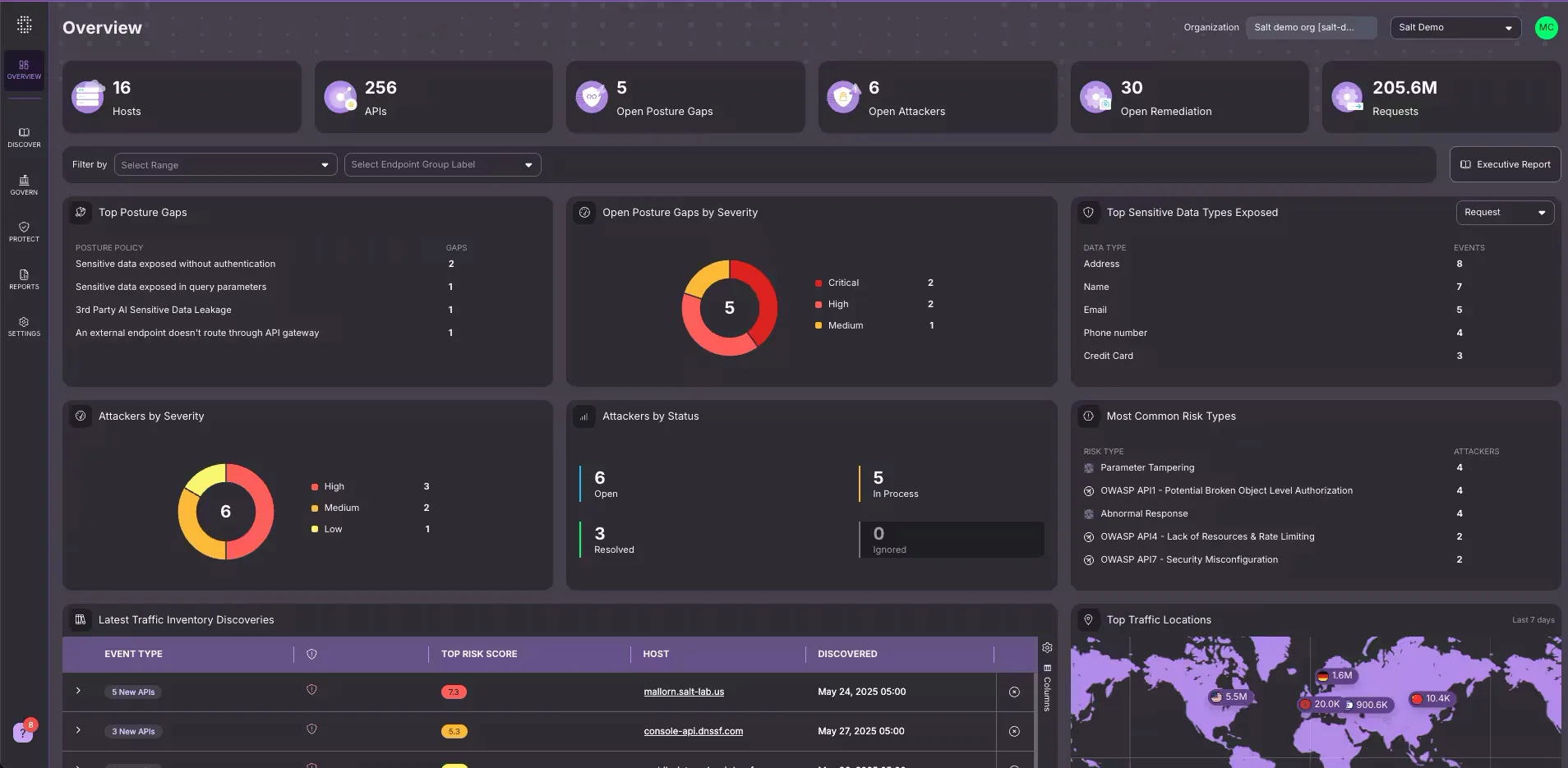Click the Salt logo at the top left
Image resolution: width=1568 pixels, height=768 pixels.
24,24
